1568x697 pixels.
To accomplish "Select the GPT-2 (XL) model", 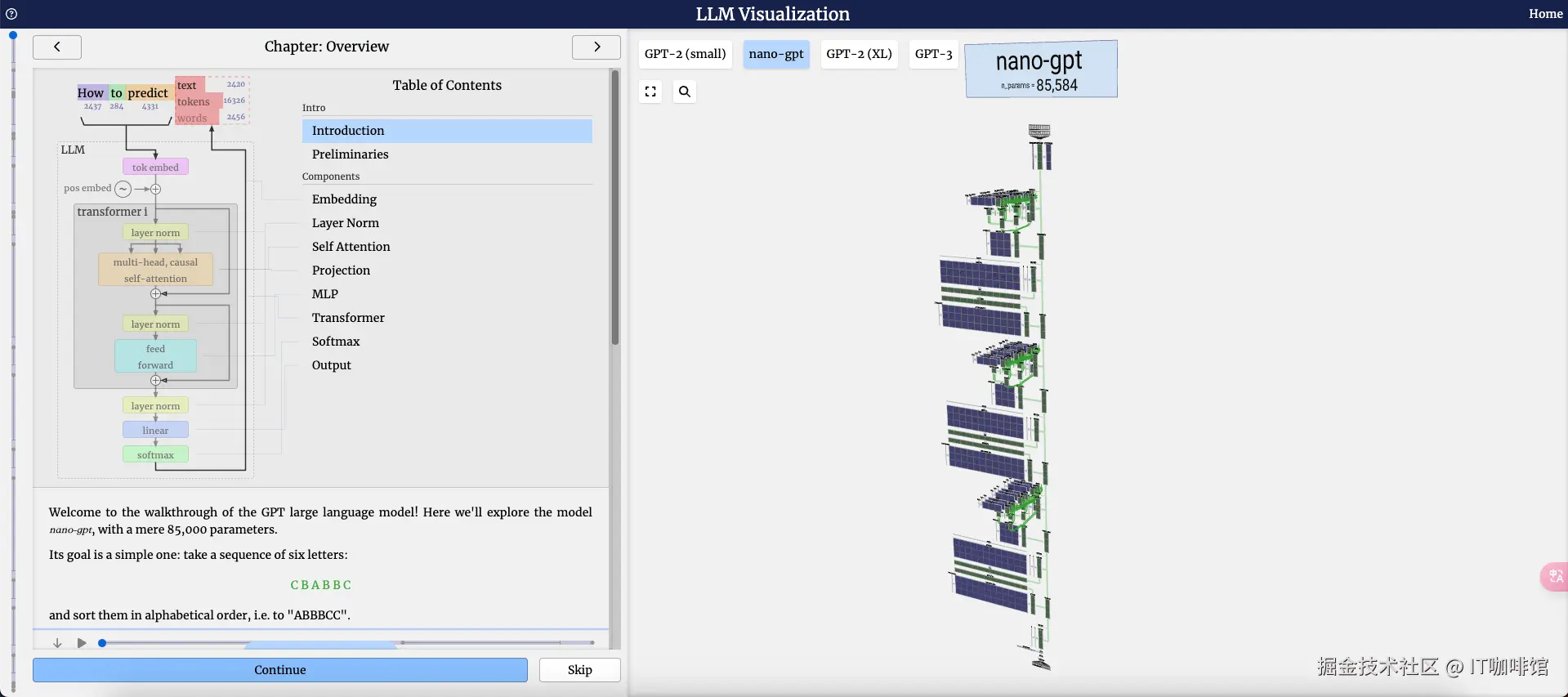I will point(859,54).
